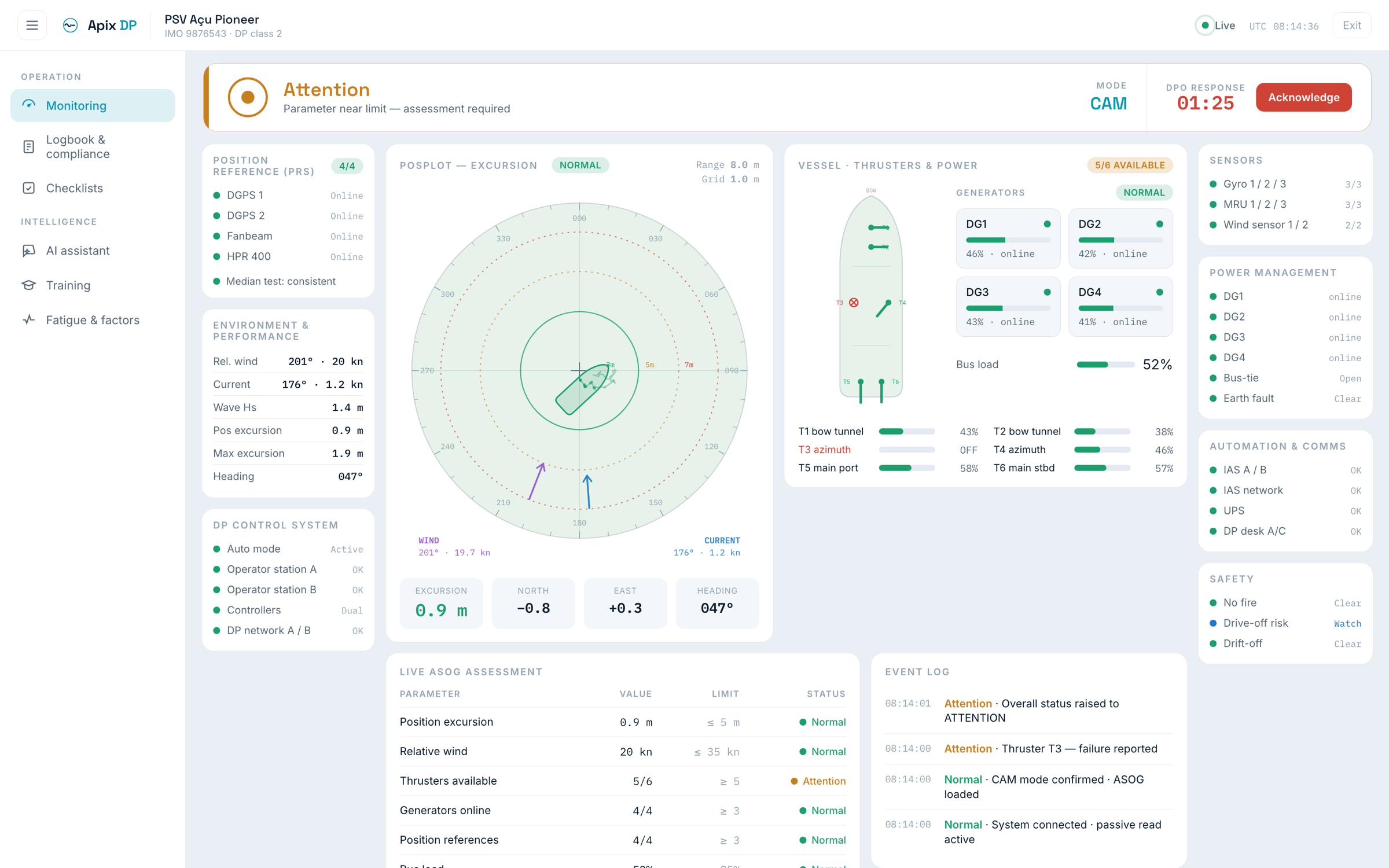The image size is (1389, 868).
Task: Acknowledge the attention alert
Action: 1303,97
